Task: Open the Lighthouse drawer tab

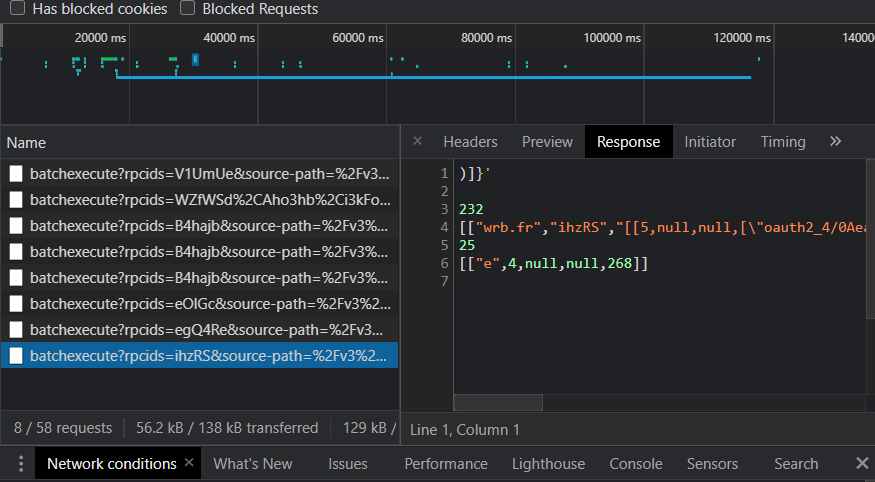Action: (x=548, y=464)
